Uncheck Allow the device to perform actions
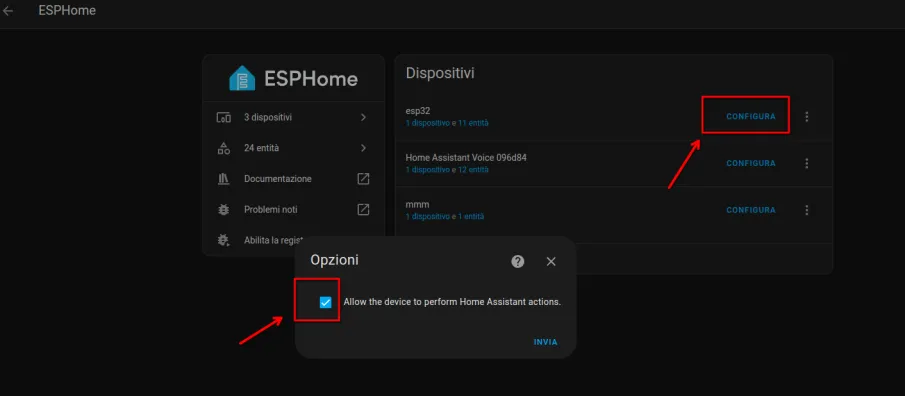Image resolution: width=905 pixels, height=396 pixels. pyautogui.click(x=326, y=302)
